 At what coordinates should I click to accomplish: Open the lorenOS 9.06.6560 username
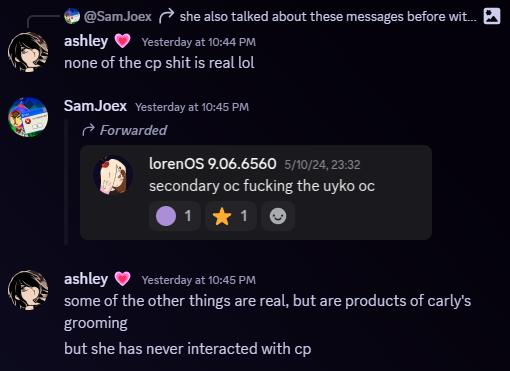tap(213, 164)
